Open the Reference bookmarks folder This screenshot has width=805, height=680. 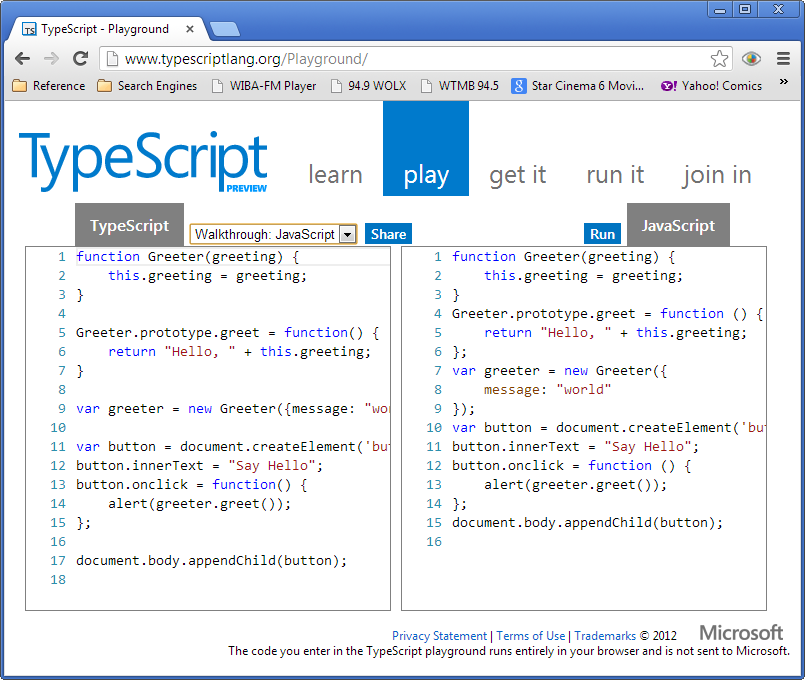pos(48,86)
